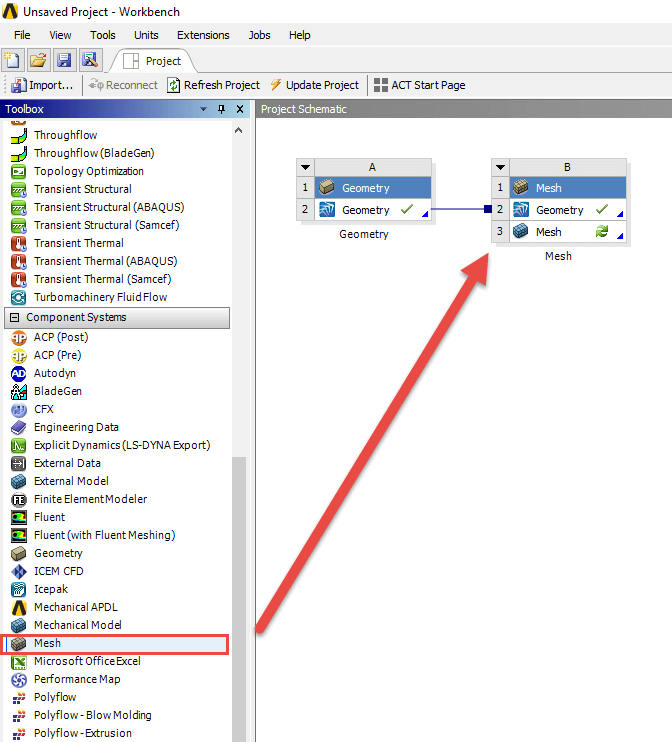This screenshot has width=672, height=742.
Task: Select Polyflow component
Action: pyautogui.click(x=54, y=697)
